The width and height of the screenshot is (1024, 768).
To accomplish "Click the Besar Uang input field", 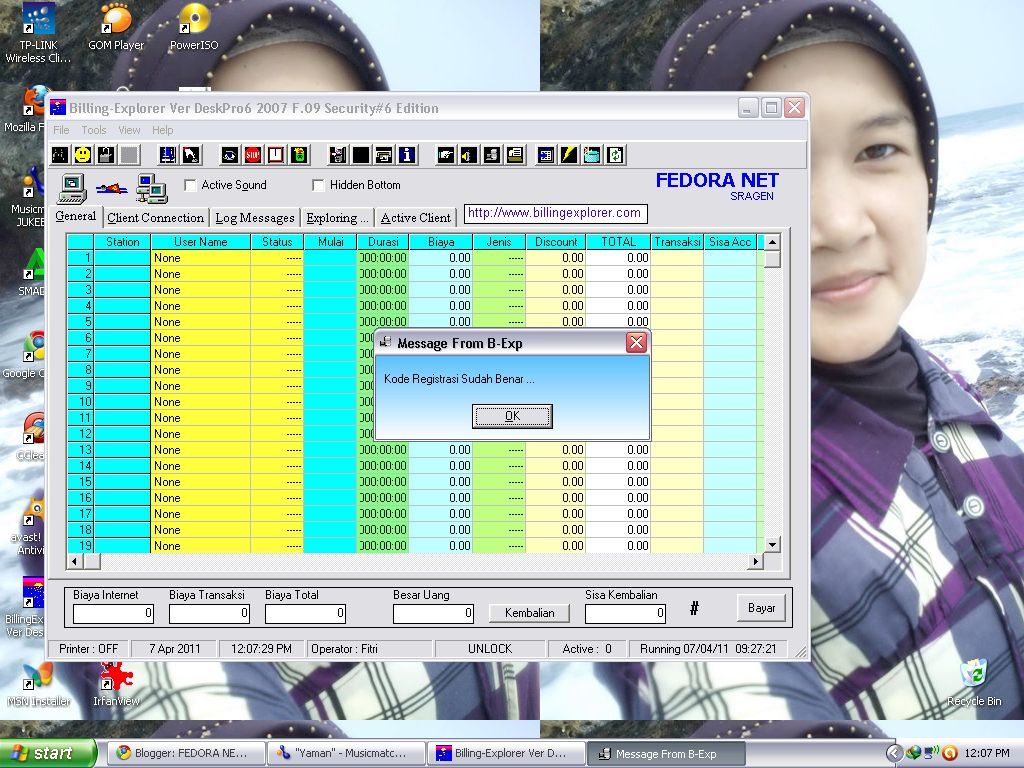I will 434,613.
